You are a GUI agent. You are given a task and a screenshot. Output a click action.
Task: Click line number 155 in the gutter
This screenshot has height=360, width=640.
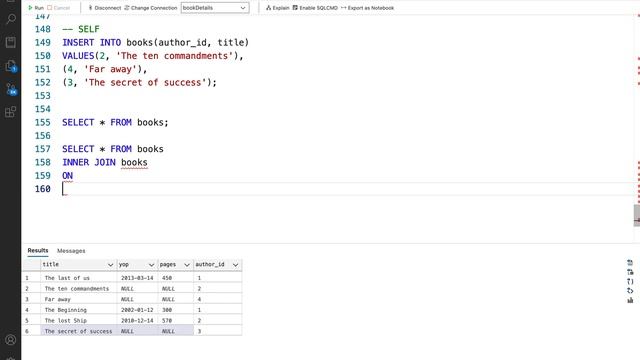pos(42,122)
